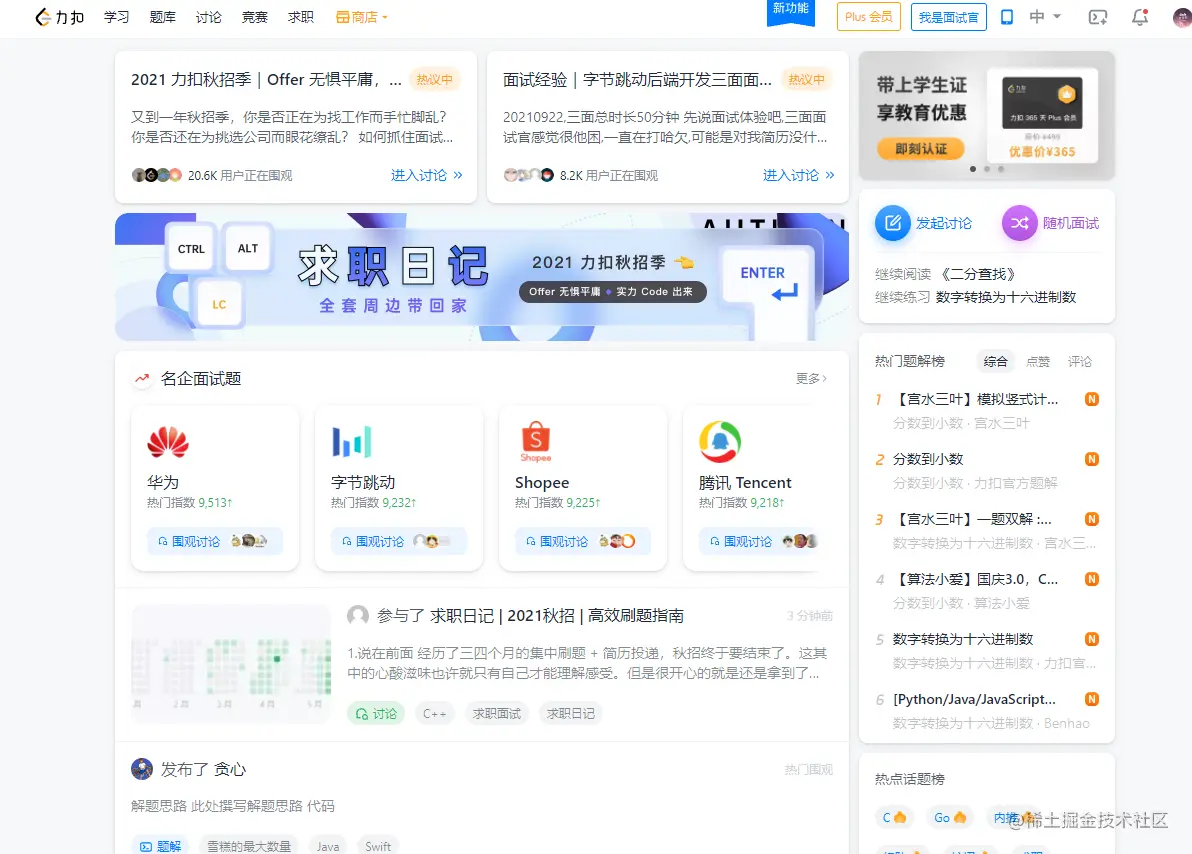Click user avatars beside 8.2K 用户正在围观
Image resolution: width=1192 pixels, height=854 pixels.
point(528,175)
